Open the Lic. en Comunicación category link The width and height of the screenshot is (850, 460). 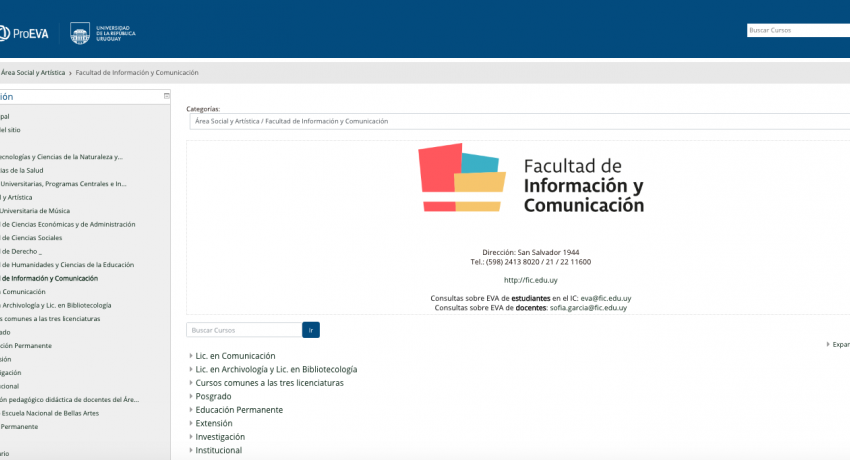235,356
